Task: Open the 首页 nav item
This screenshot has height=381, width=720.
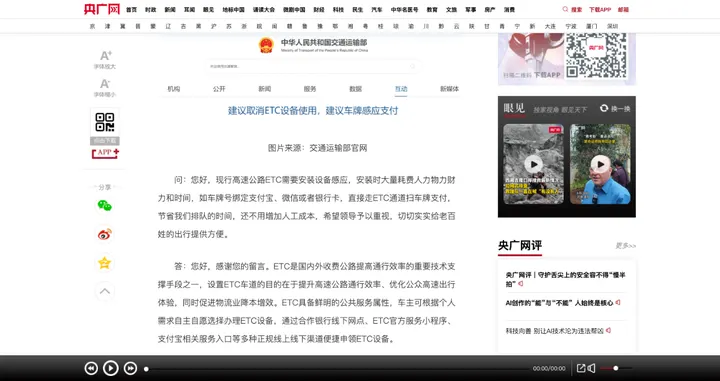Action: [x=131, y=10]
